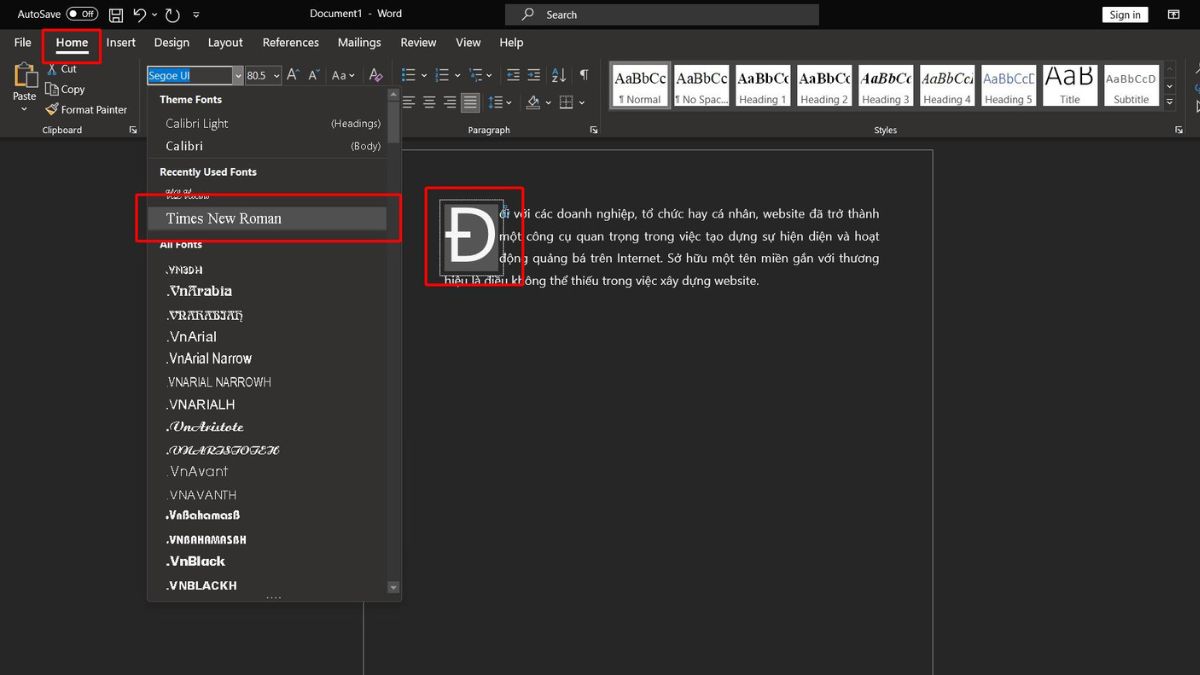Click Increase Indent icon
Screen dimensions: 1200x675
click(x=536, y=75)
